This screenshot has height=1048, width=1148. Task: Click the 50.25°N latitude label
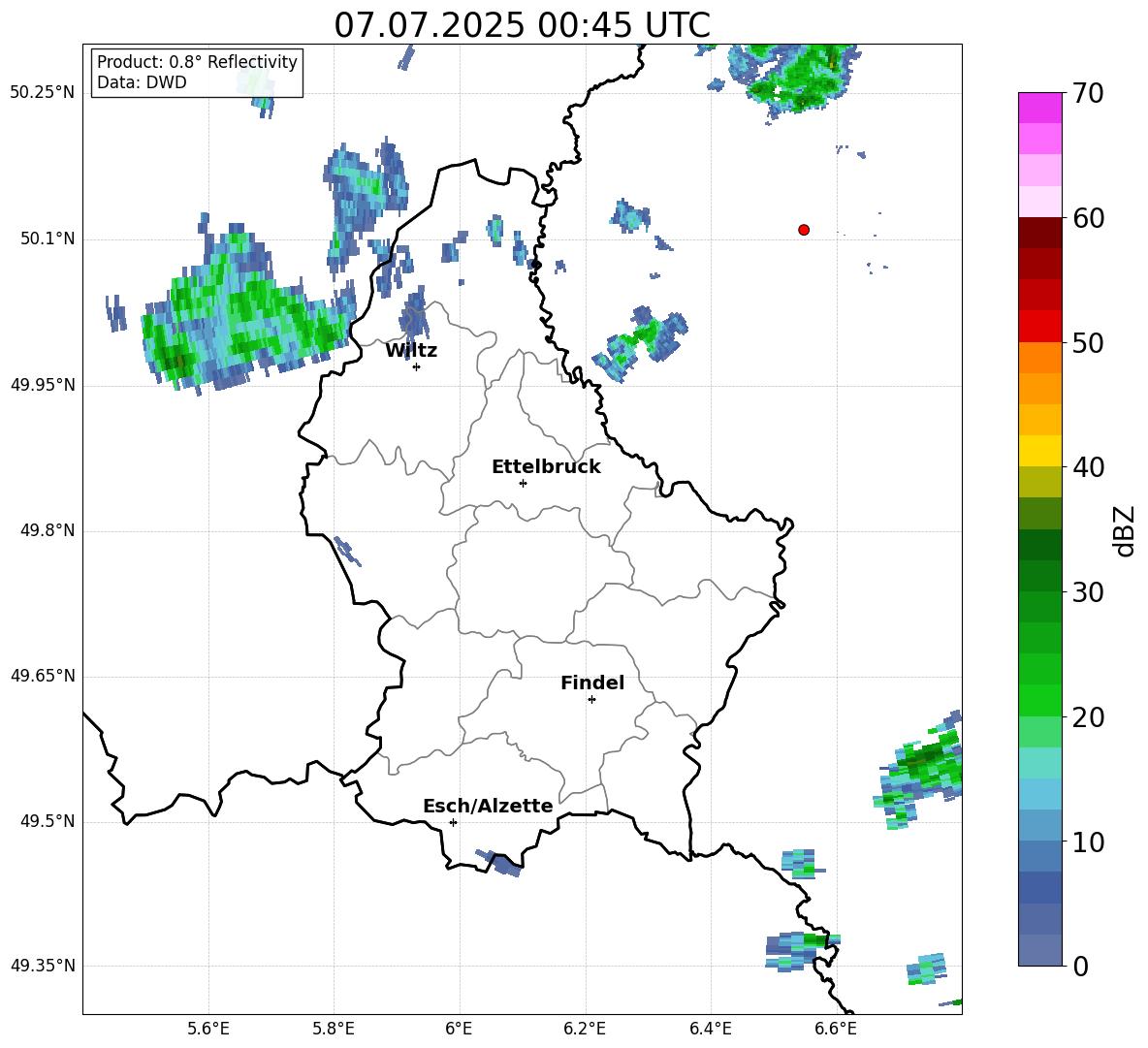tap(43, 93)
